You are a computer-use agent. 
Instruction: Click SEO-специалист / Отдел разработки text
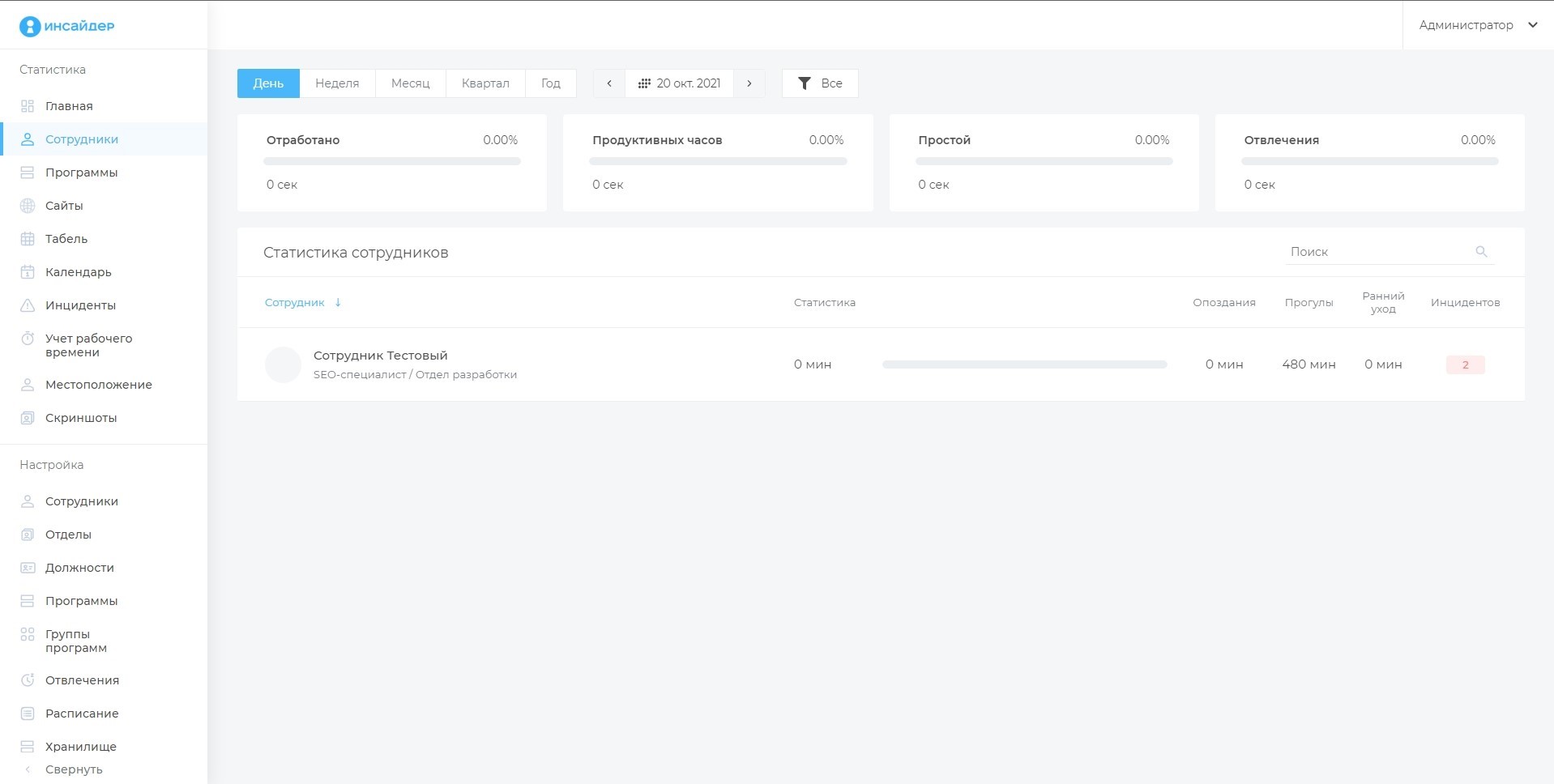tap(415, 375)
